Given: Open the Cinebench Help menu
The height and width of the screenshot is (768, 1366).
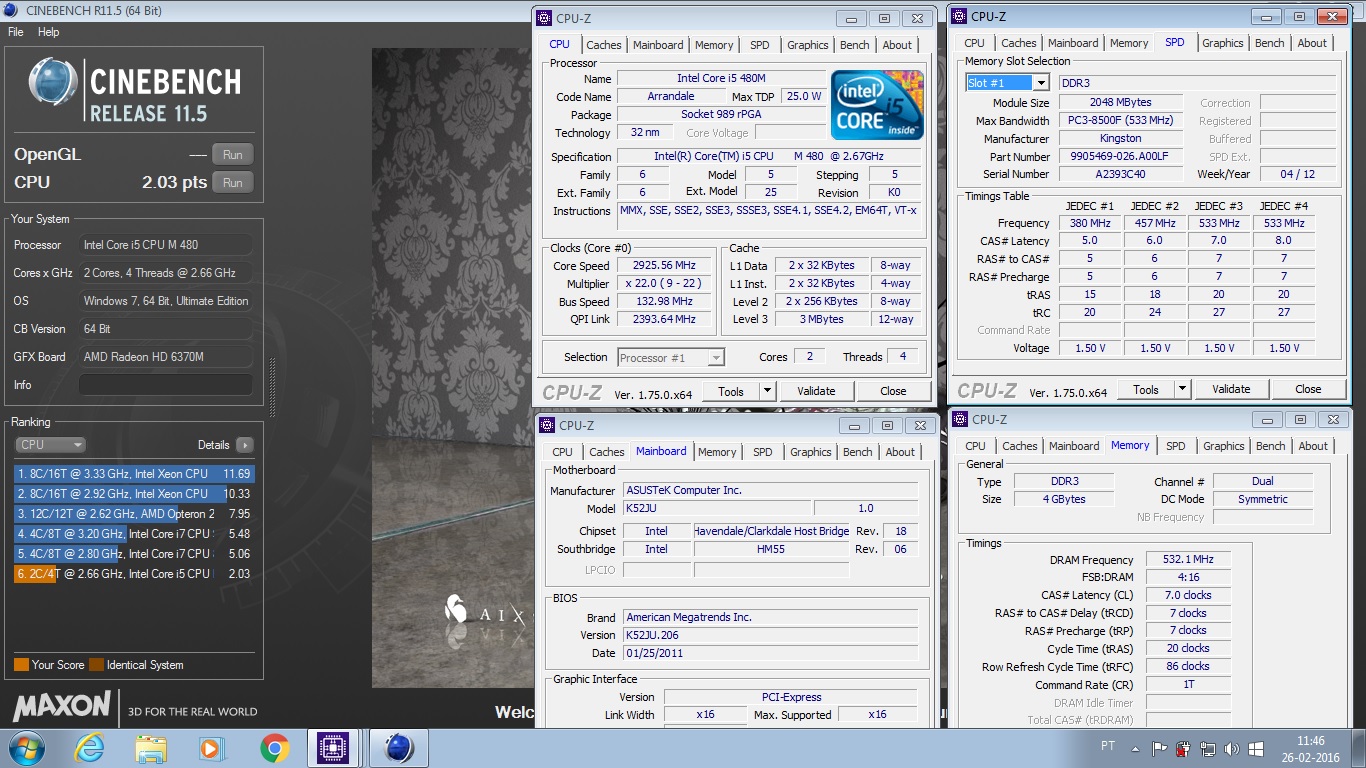Looking at the screenshot, I should [x=49, y=32].
